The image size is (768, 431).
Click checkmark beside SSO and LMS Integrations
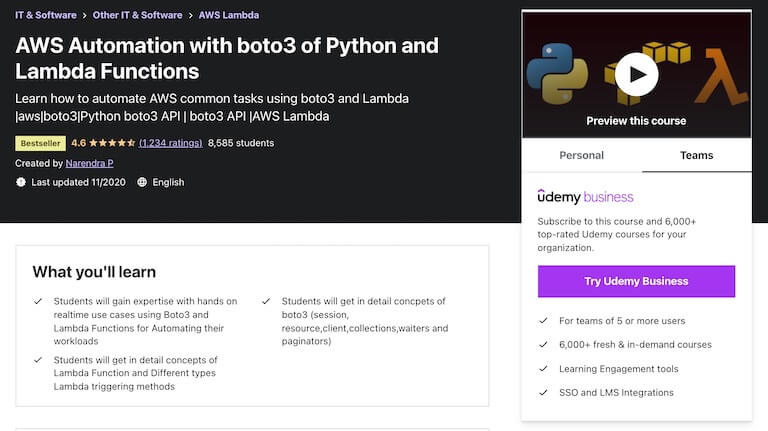pyautogui.click(x=543, y=392)
